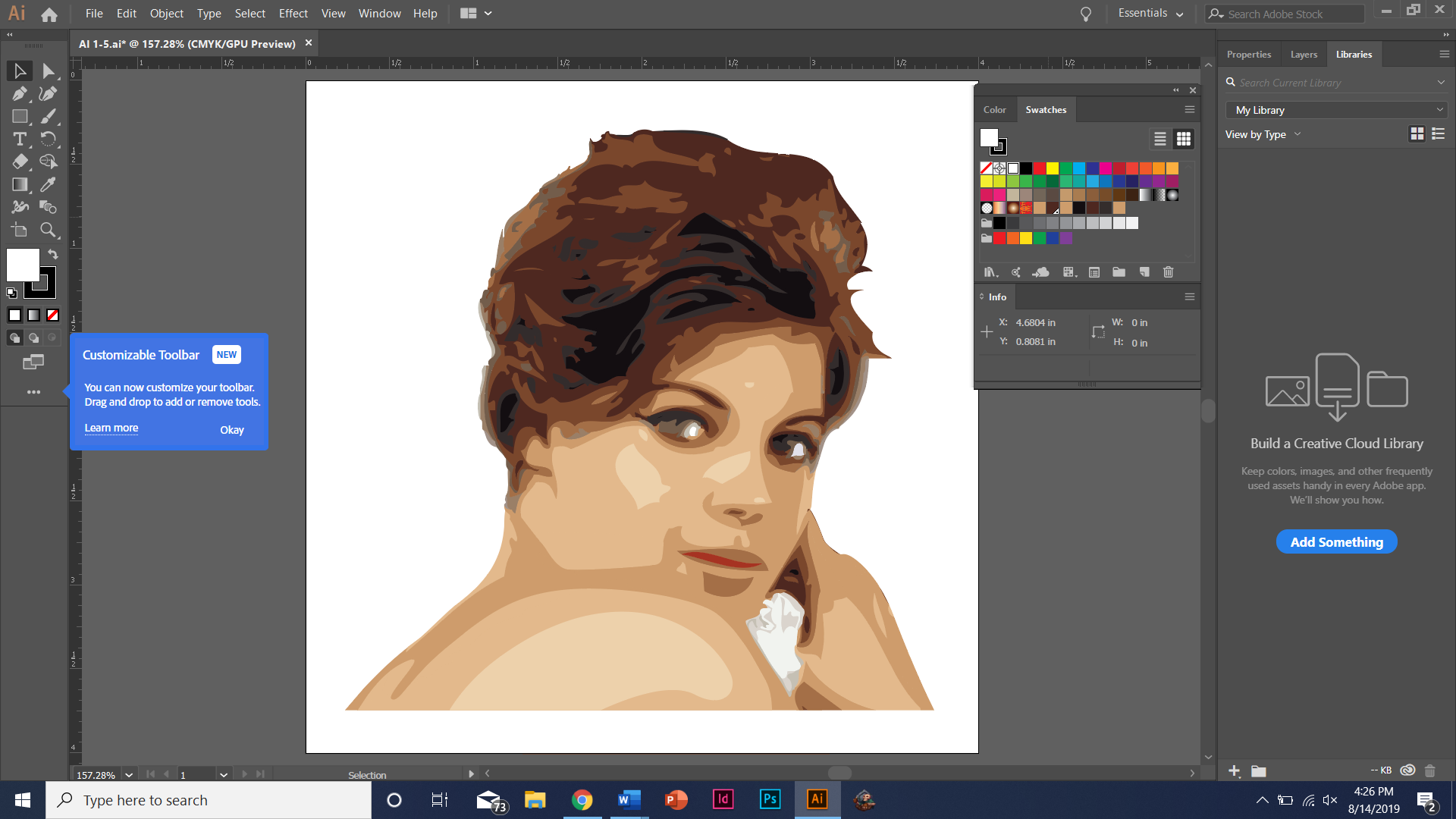Open Swatches panel options menu
1456x819 pixels.
pyautogui.click(x=1190, y=110)
